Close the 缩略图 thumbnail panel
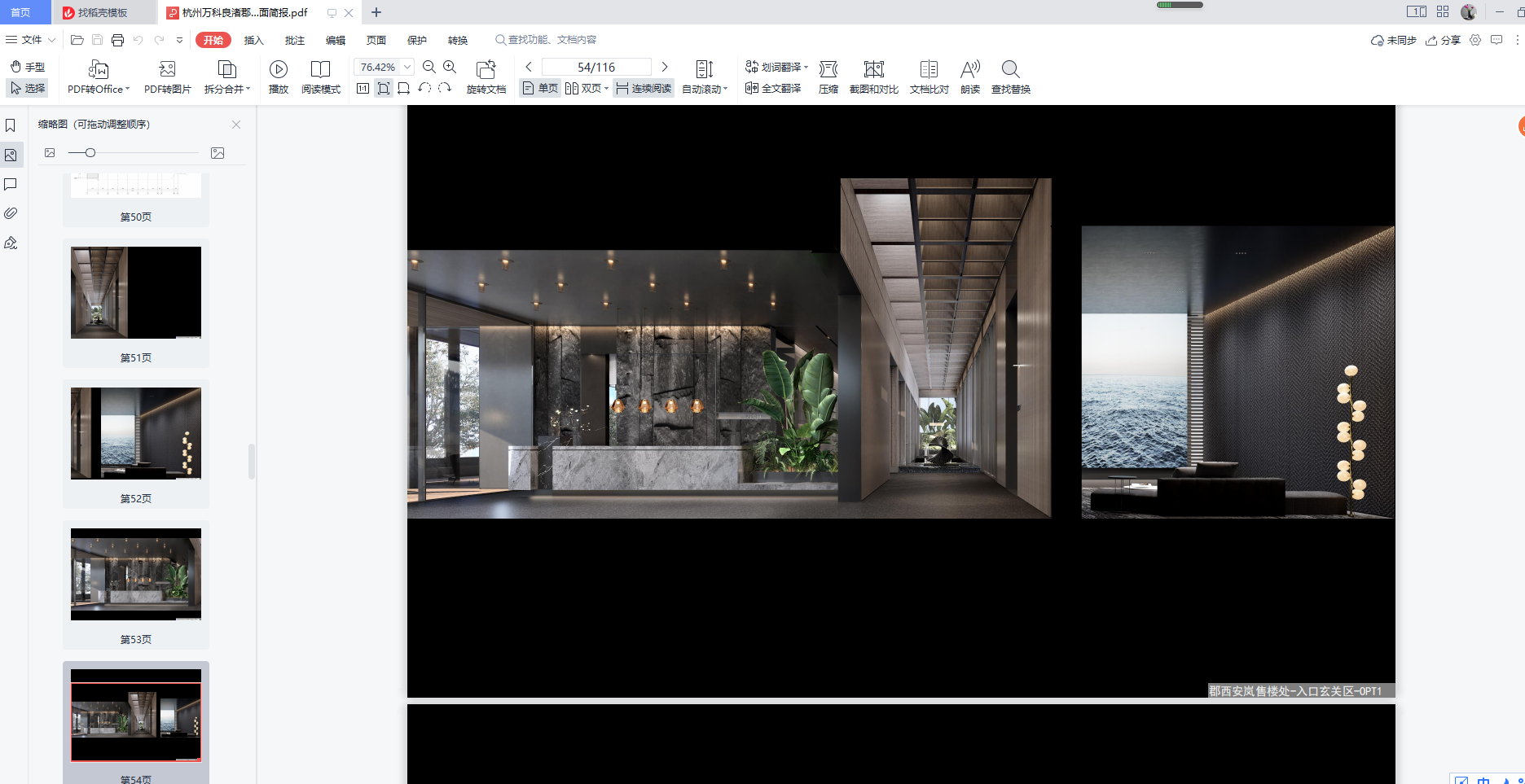The image size is (1525, 784). 236,125
